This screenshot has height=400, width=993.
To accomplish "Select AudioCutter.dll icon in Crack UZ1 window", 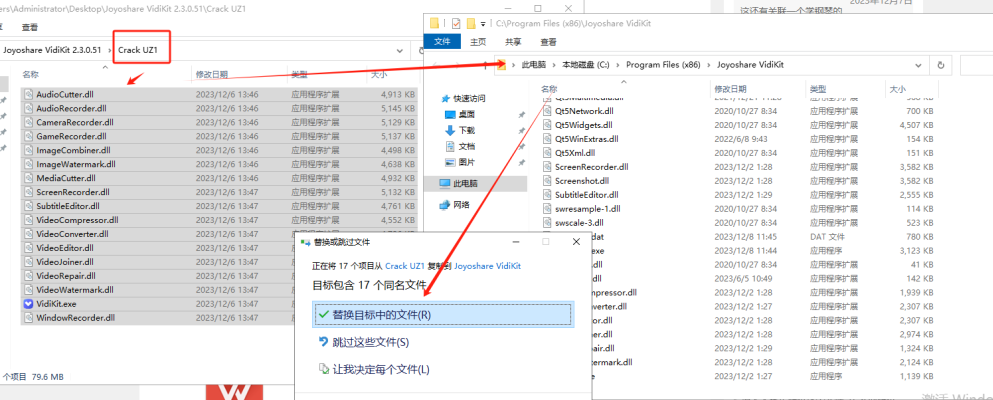I will pyautogui.click(x=28, y=94).
